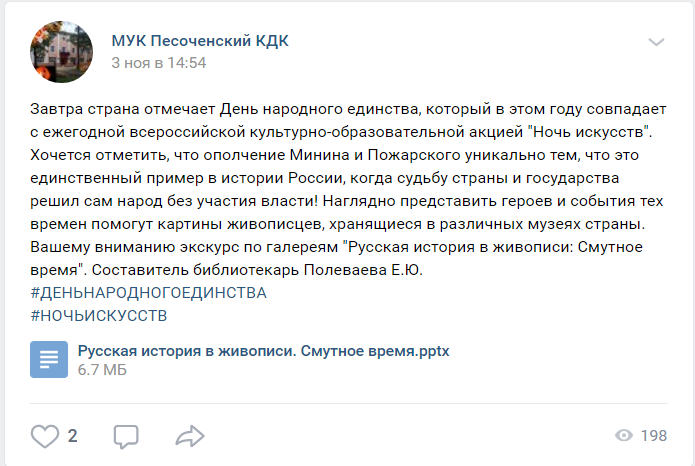Click the name Полеваева Е.Ю. in the text
This screenshot has height=466, width=695.
(363, 270)
